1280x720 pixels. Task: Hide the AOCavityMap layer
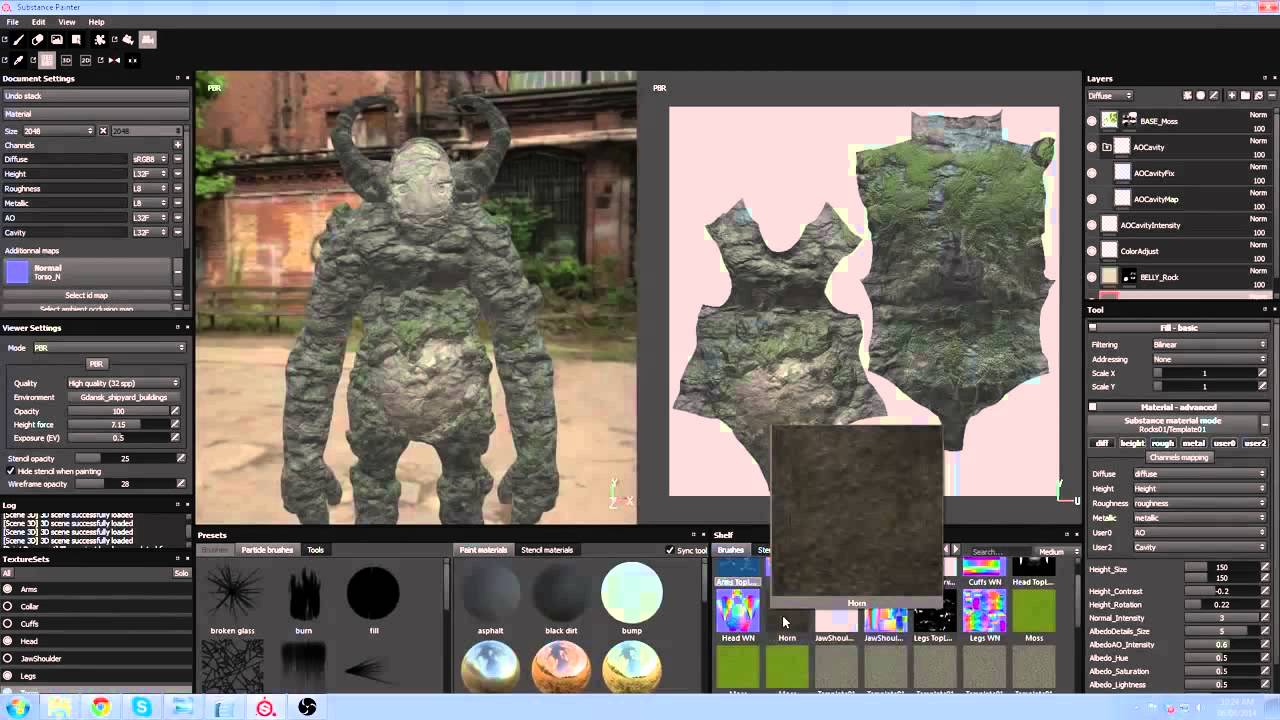tap(1091, 199)
